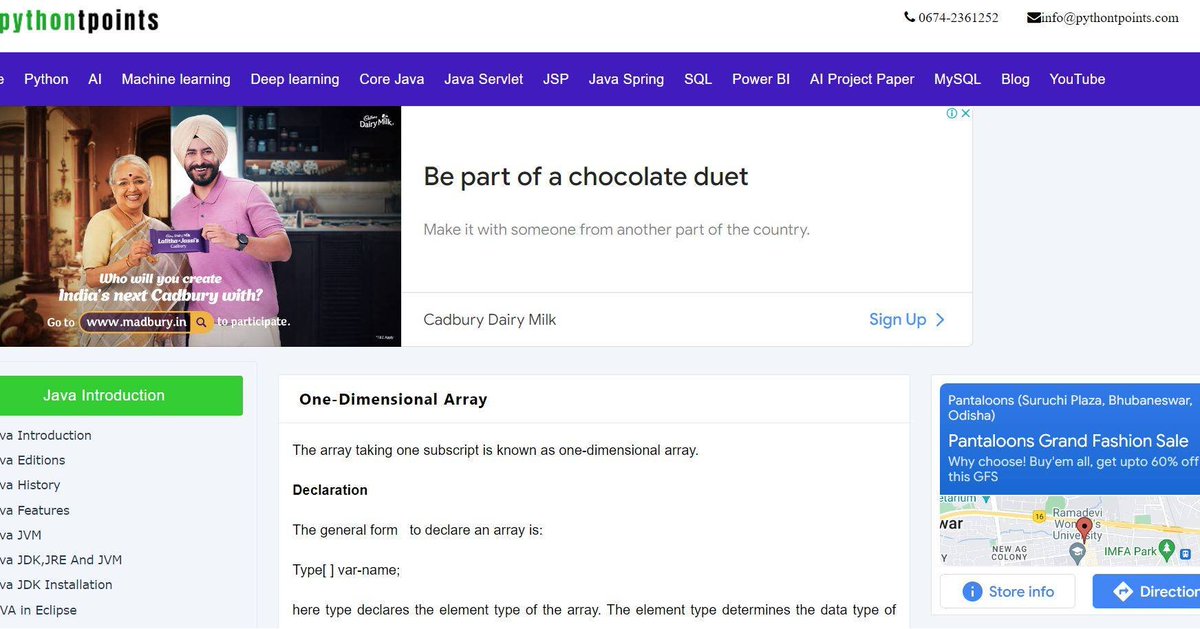Image resolution: width=1200 pixels, height=629 pixels.
Task: Open Java Editions sidebar link
Action: pos(33,460)
